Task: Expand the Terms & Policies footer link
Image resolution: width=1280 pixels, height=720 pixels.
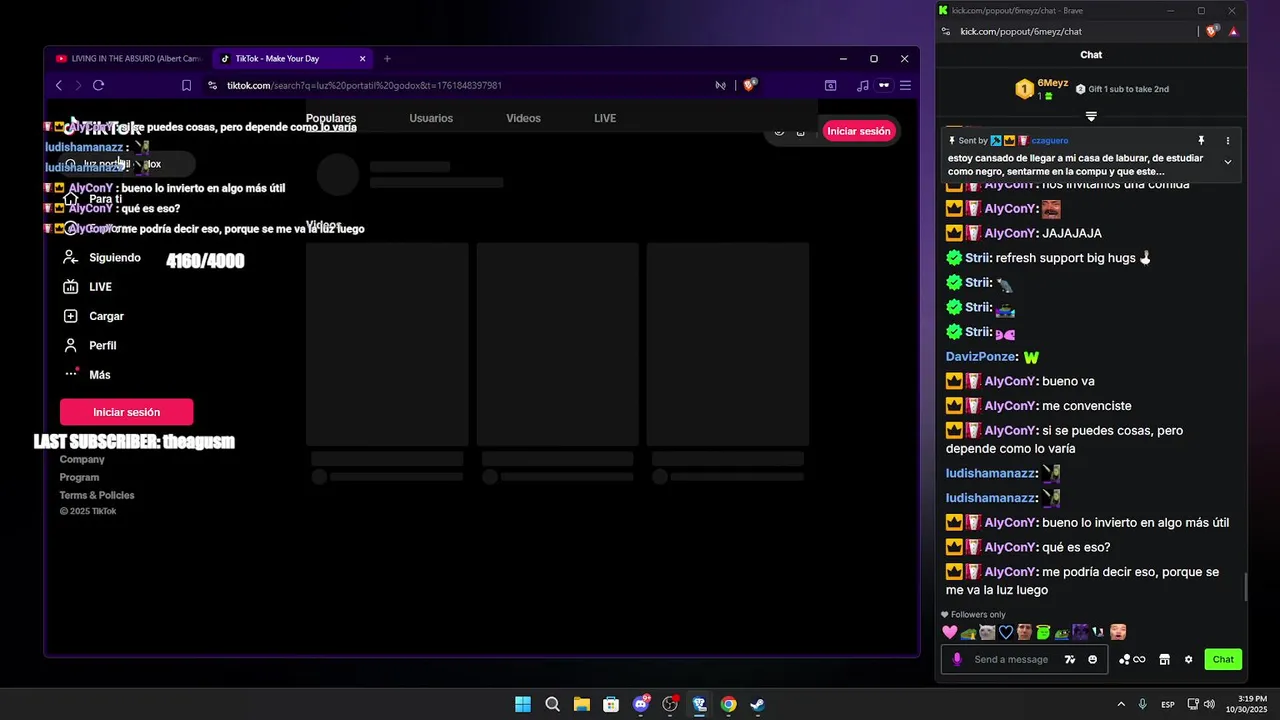Action: pos(97,496)
